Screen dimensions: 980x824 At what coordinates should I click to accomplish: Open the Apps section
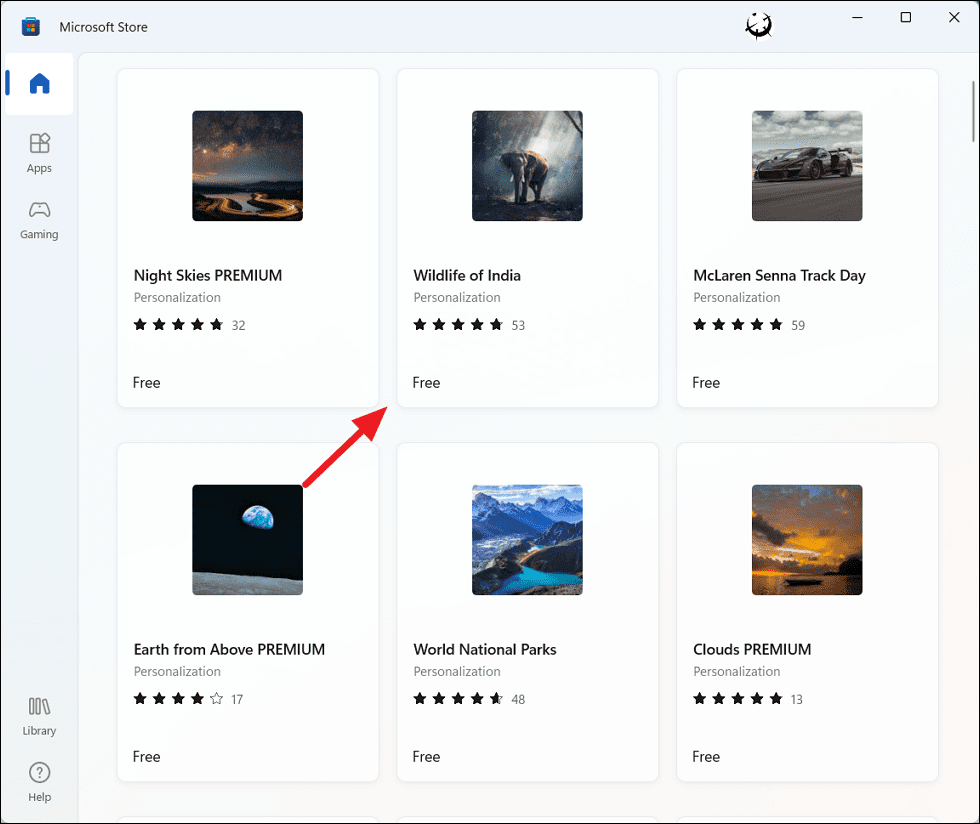39,153
